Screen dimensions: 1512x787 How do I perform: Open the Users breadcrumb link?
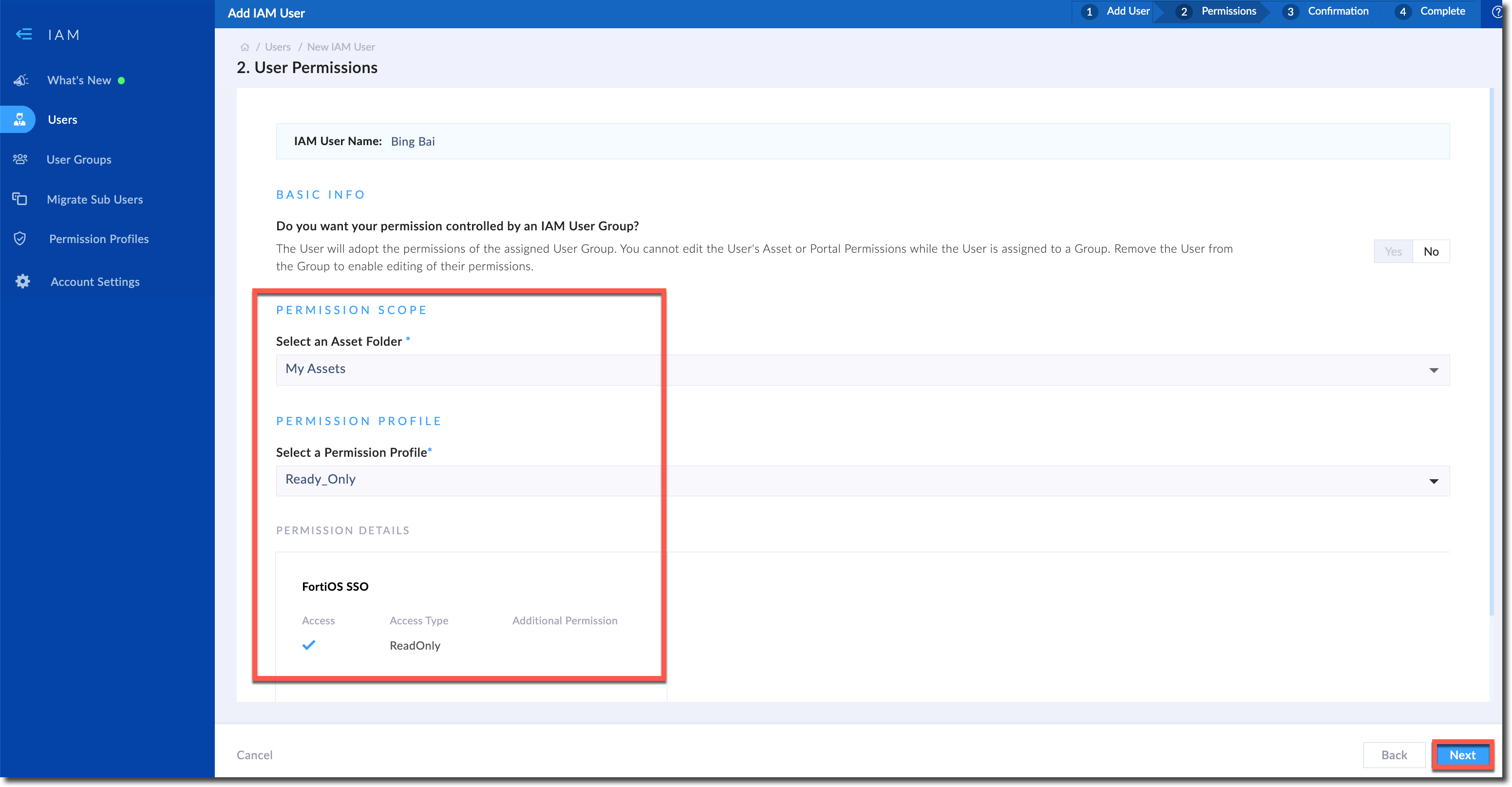click(x=277, y=47)
